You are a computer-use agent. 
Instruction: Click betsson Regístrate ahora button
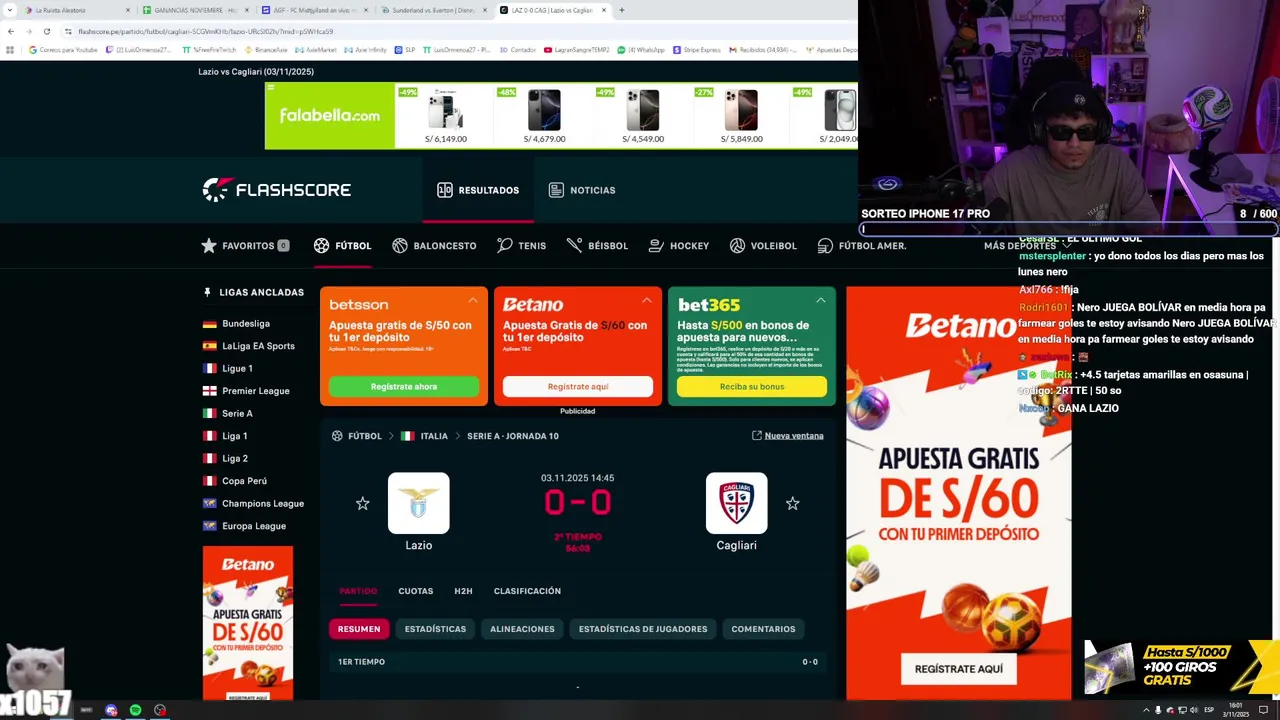tap(404, 387)
